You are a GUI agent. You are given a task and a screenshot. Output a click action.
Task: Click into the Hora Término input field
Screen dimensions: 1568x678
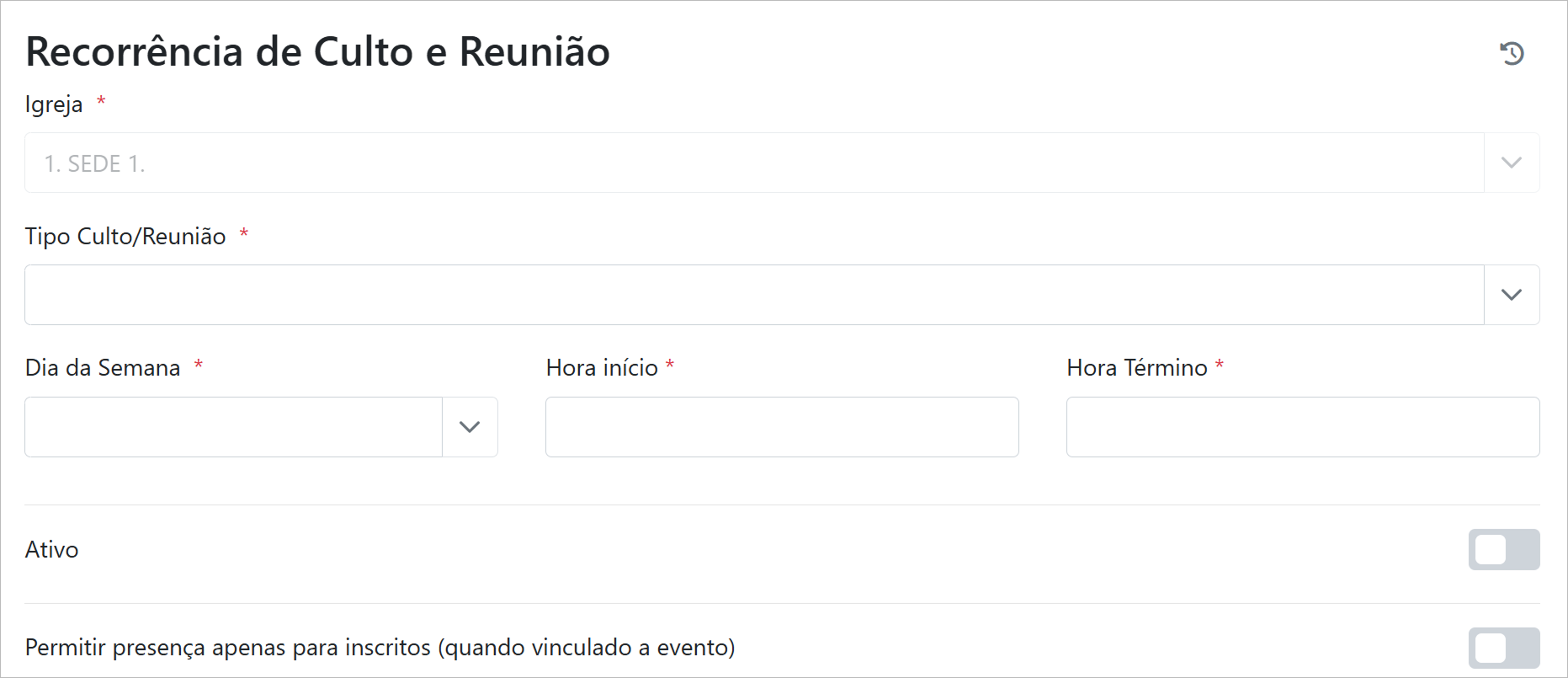1302,427
